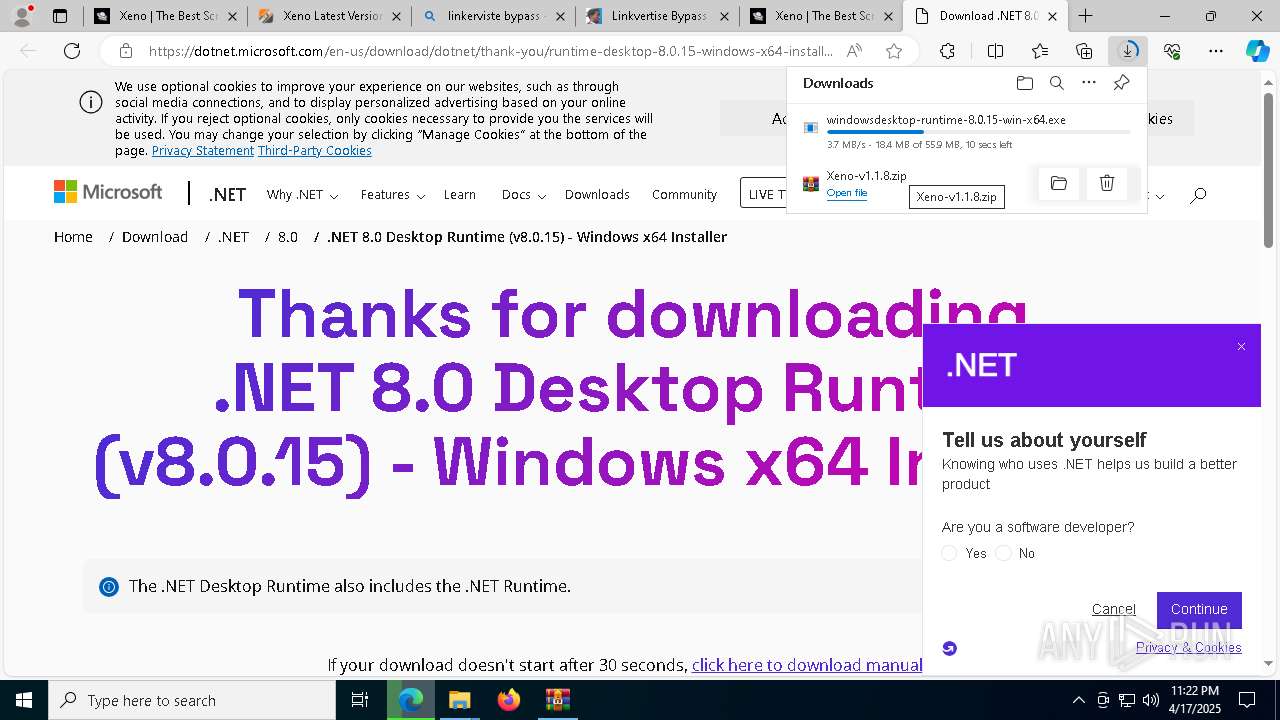The height and width of the screenshot is (720, 1280).
Task: Open WinRAR from taskbar
Action: point(557,700)
